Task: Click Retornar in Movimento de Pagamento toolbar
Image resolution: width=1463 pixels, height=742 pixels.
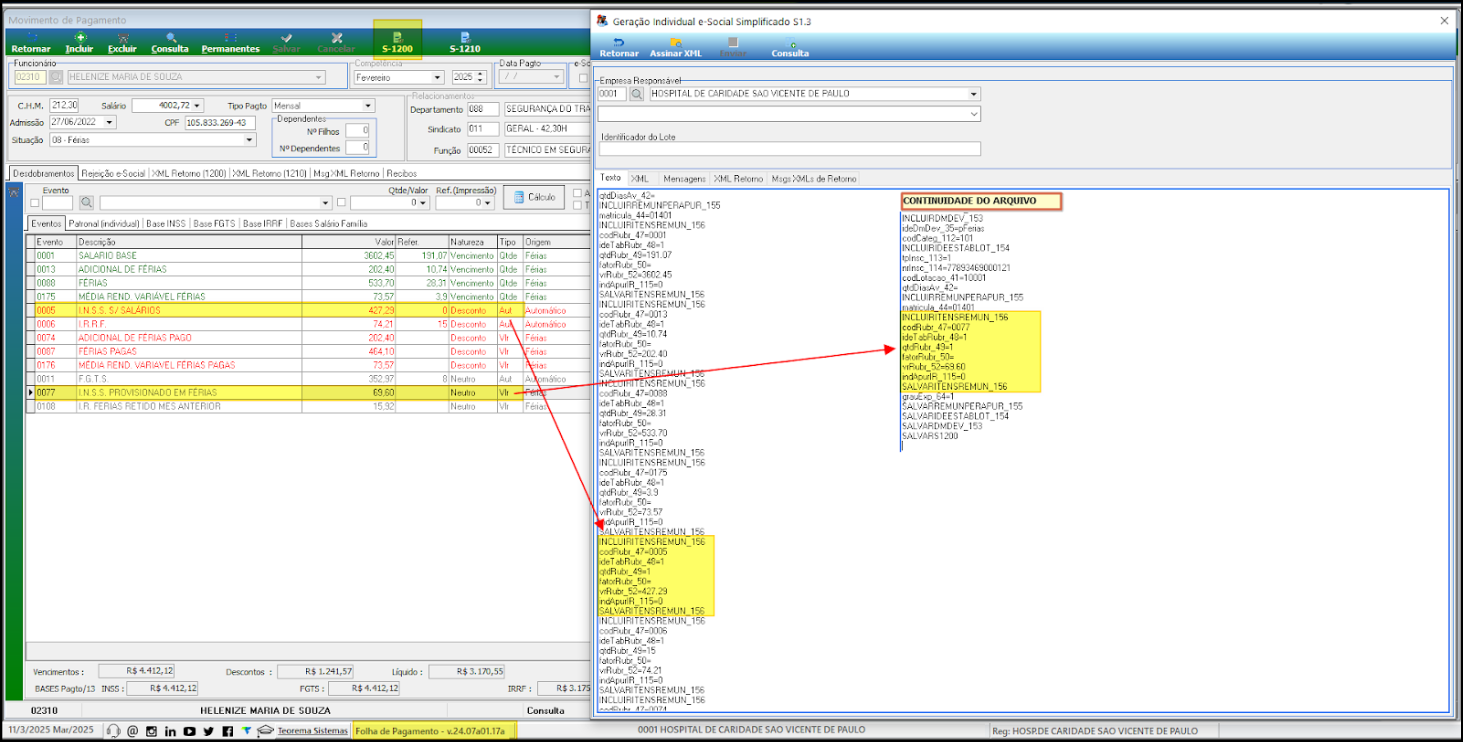Action: point(30,43)
